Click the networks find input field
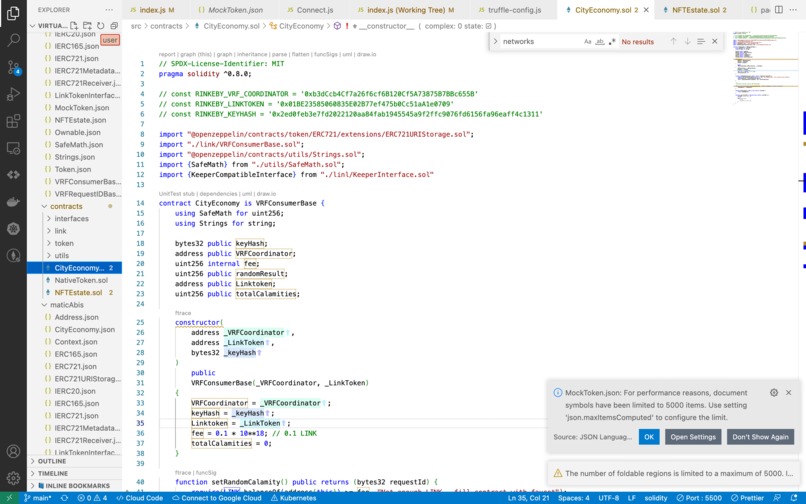The height and width of the screenshot is (504, 806). pos(540,41)
